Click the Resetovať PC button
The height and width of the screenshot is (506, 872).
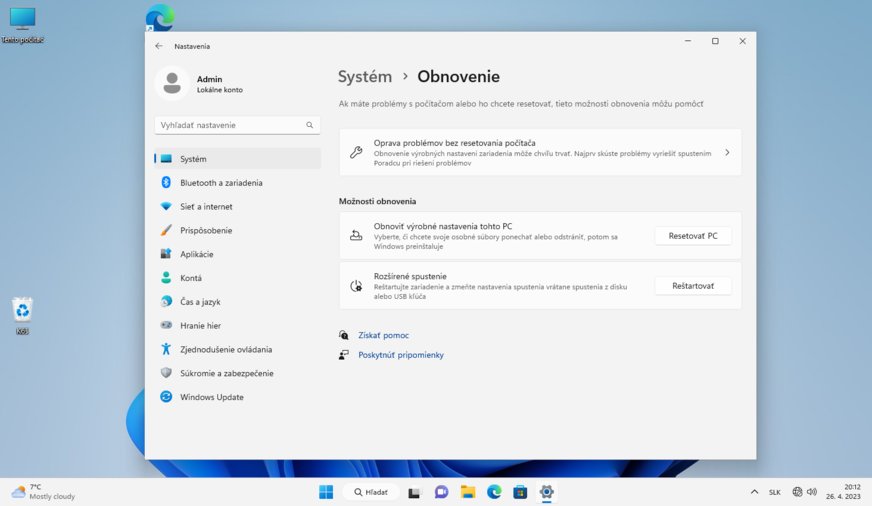692,236
